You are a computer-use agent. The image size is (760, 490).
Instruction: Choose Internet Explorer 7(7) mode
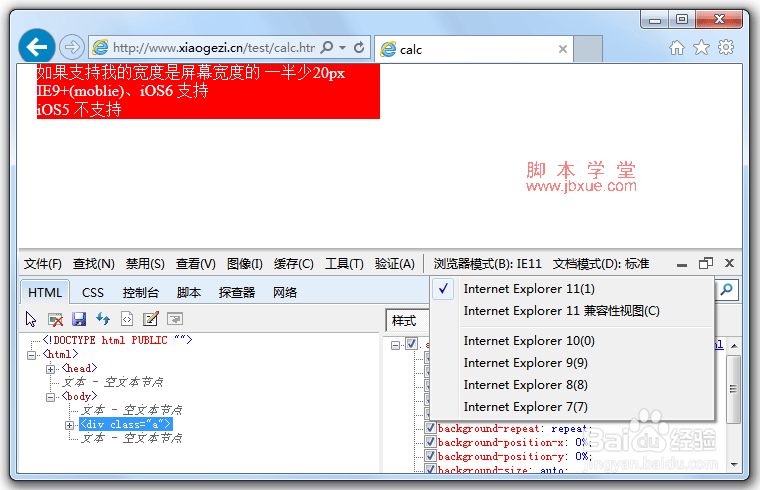coord(572,407)
